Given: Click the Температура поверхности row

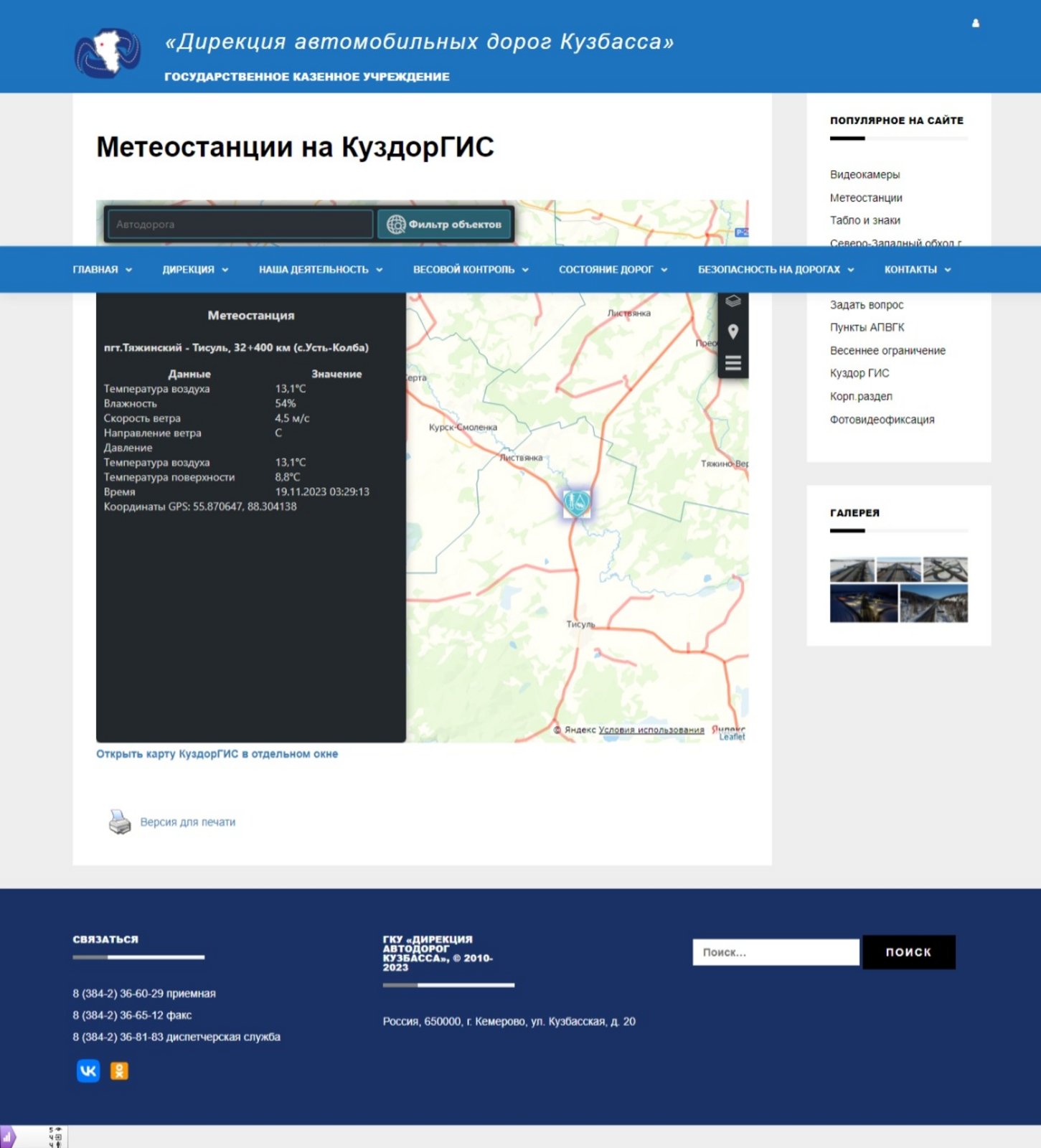Looking at the screenshot, I should coord(202,477).
